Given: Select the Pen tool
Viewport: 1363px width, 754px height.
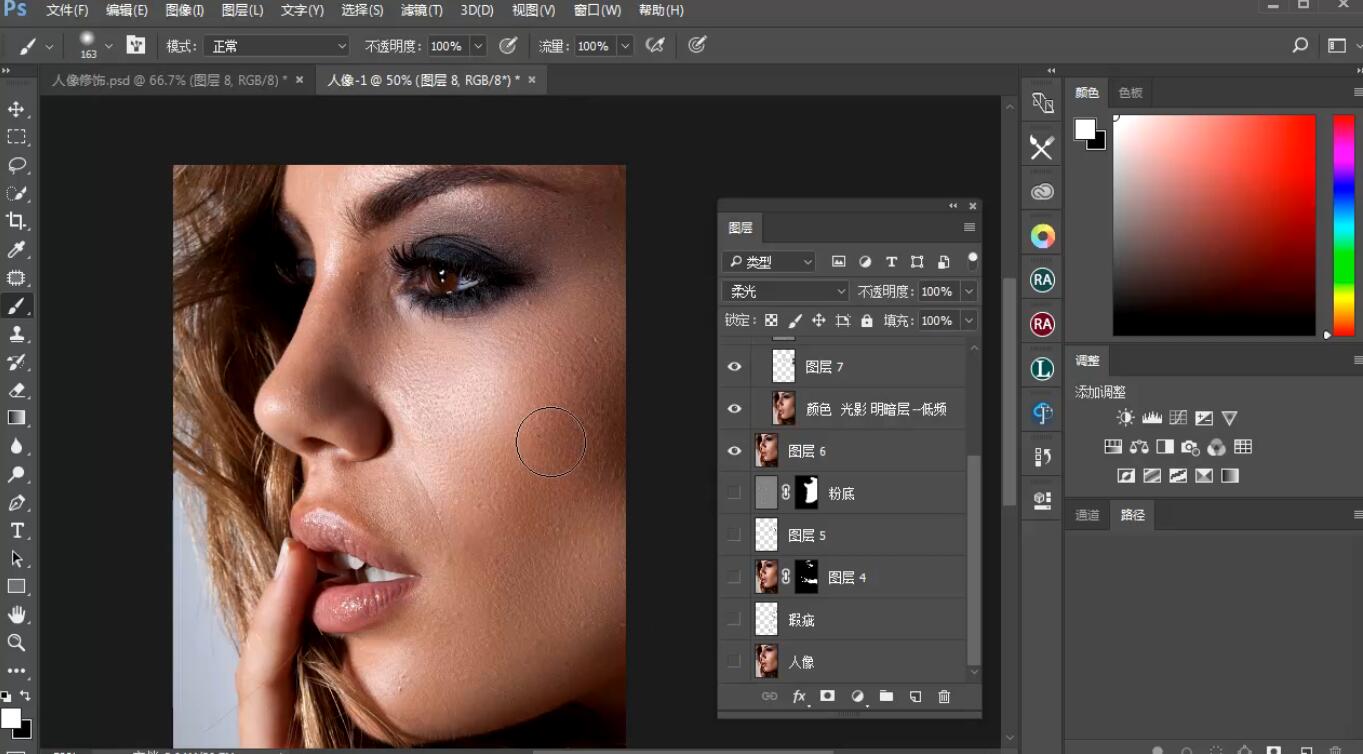Looking at the screenshot, I should click(17, 502).
